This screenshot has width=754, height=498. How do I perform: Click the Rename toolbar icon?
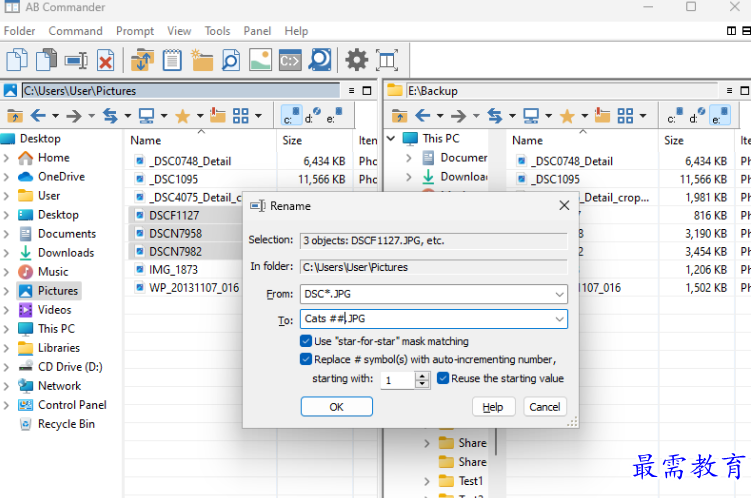(76, 60)
